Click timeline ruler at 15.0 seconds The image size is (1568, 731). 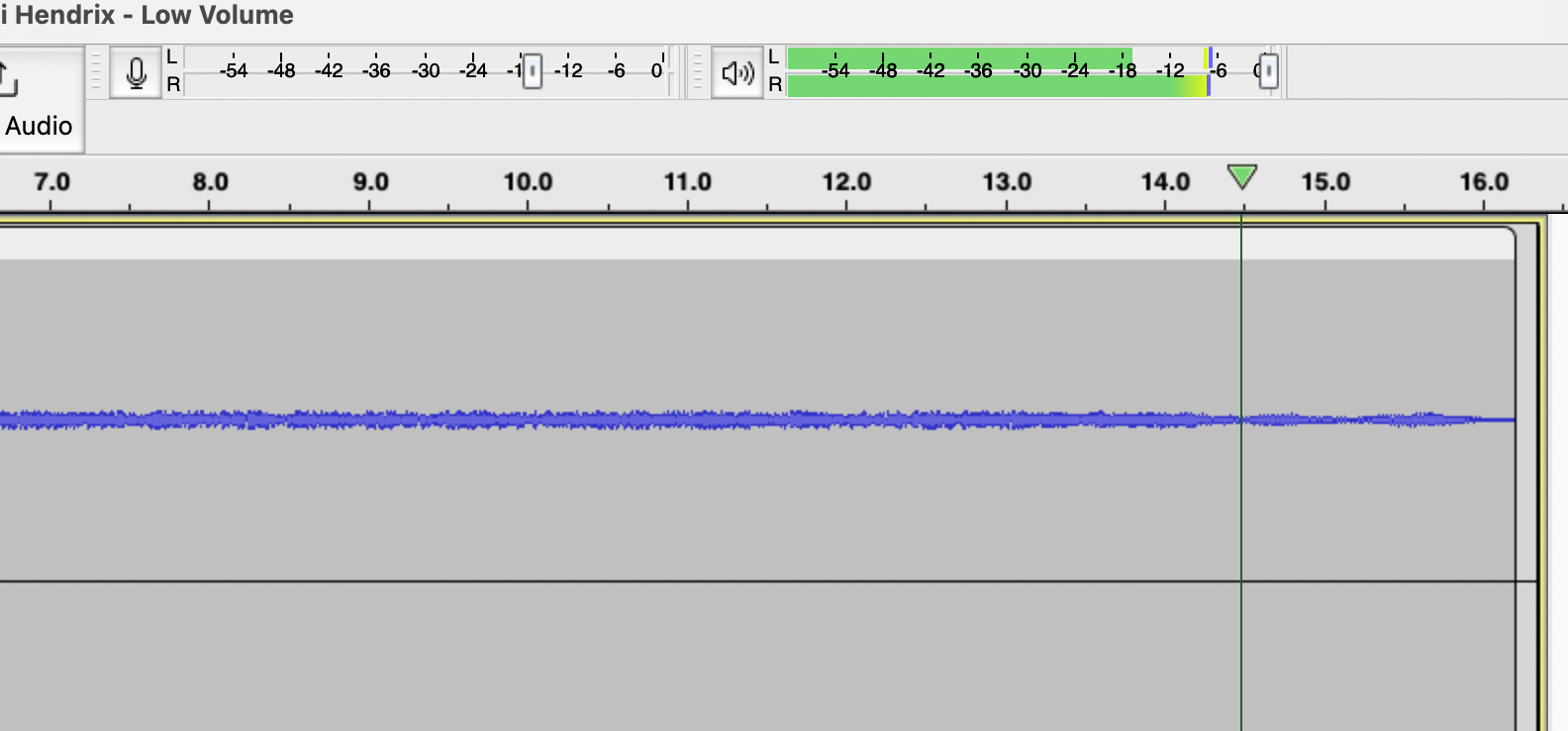point(1325,182)
